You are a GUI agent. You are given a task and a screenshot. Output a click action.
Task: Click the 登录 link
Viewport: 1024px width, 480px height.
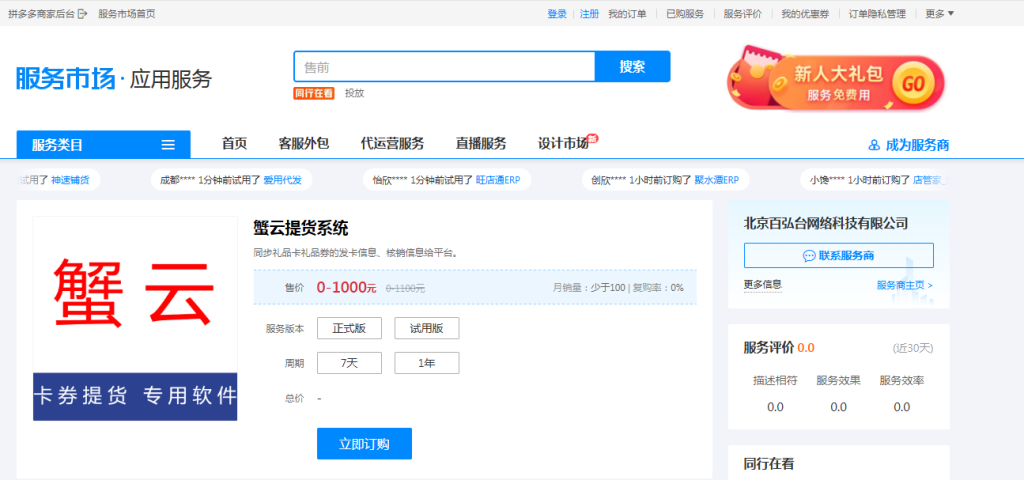coord(557,14)
